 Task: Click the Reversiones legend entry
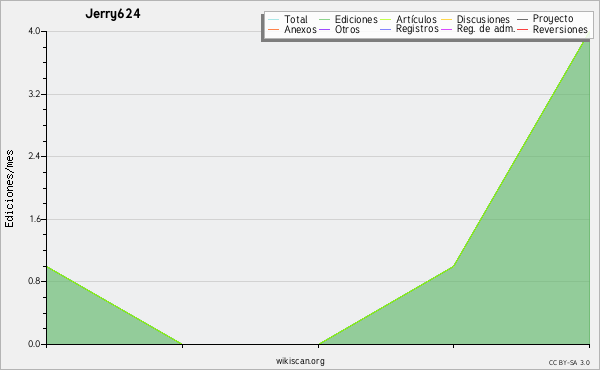pyautogui.click(x=552, y=29)
